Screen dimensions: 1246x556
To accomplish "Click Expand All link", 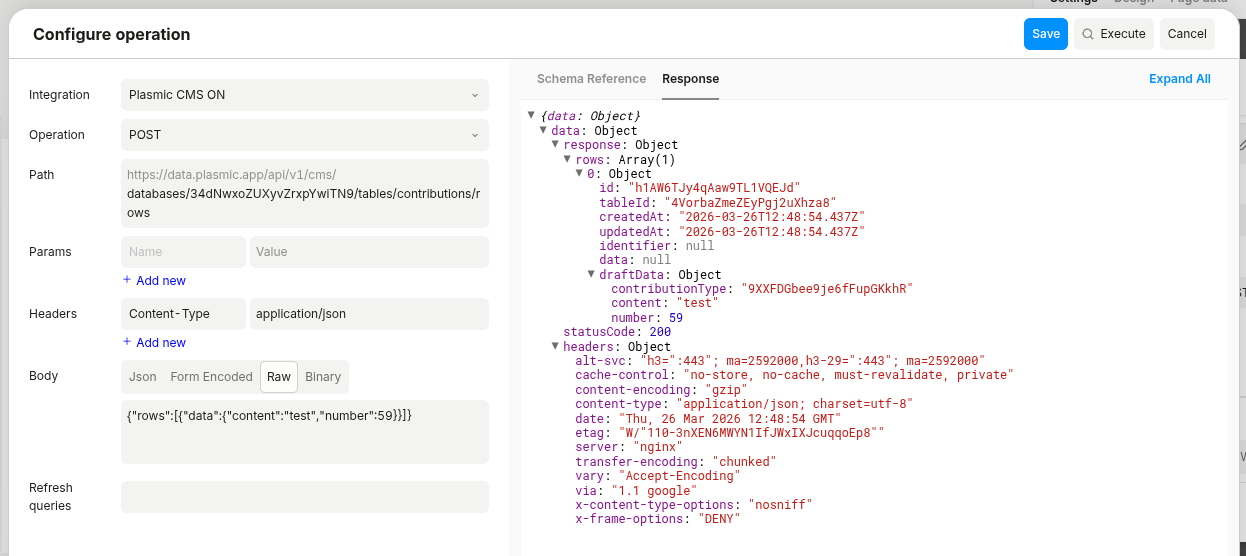I will click(1179, 79).
